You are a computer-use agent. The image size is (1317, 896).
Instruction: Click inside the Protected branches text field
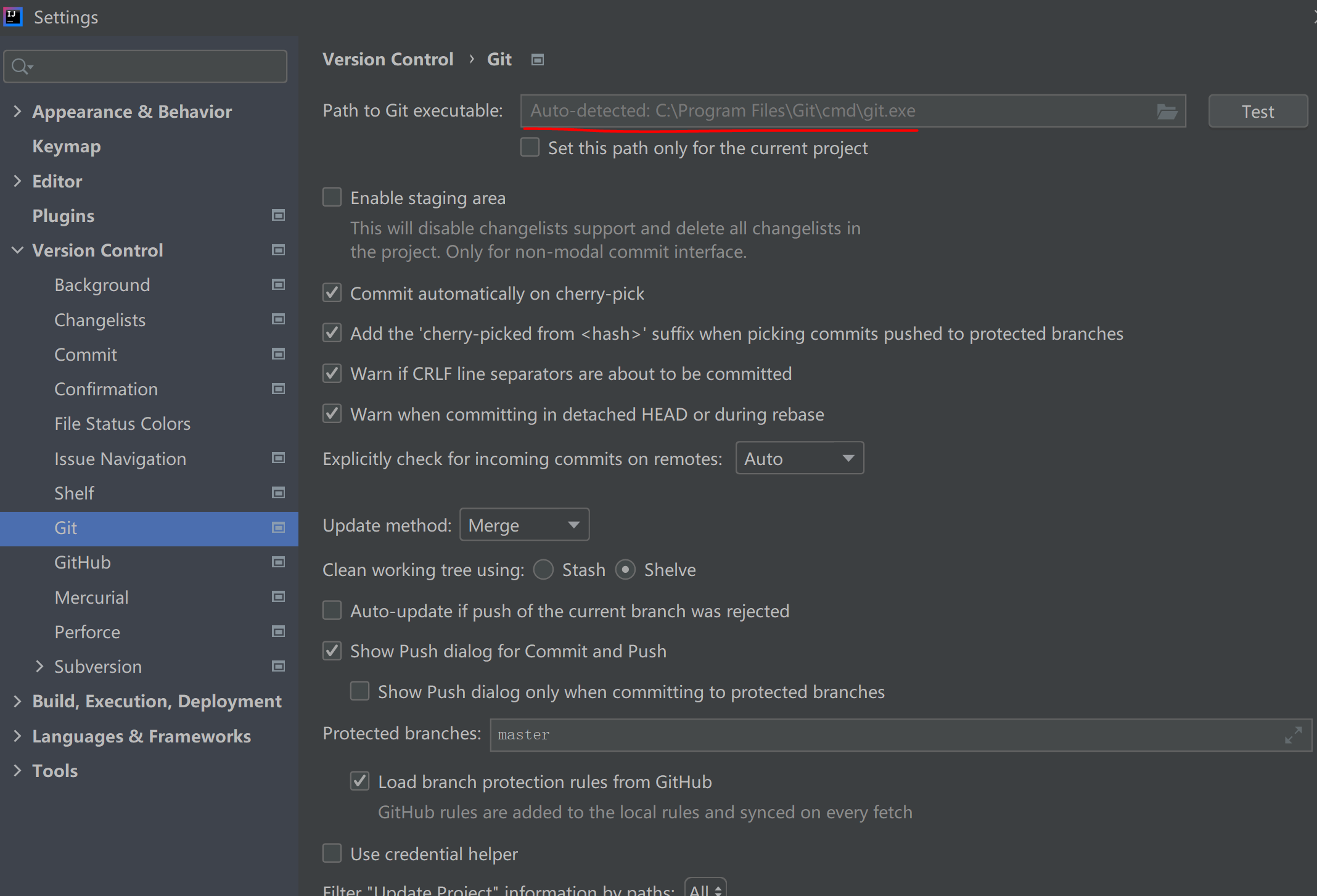(863, 735)
